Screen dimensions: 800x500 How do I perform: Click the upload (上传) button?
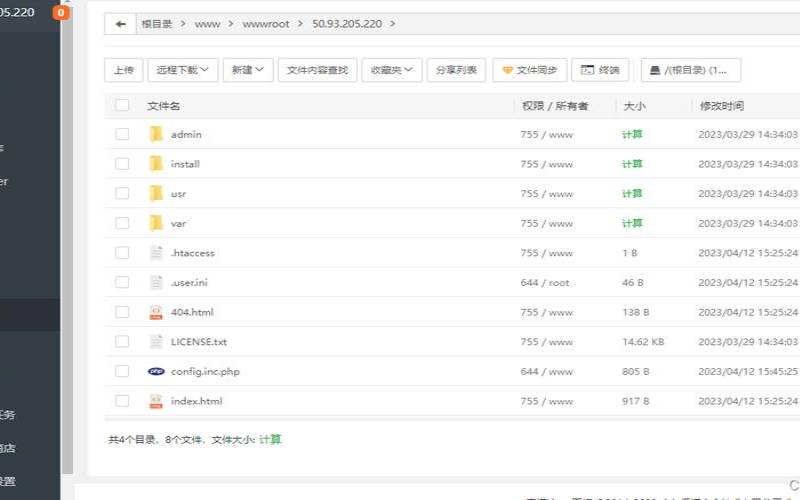tap(123, 70)
